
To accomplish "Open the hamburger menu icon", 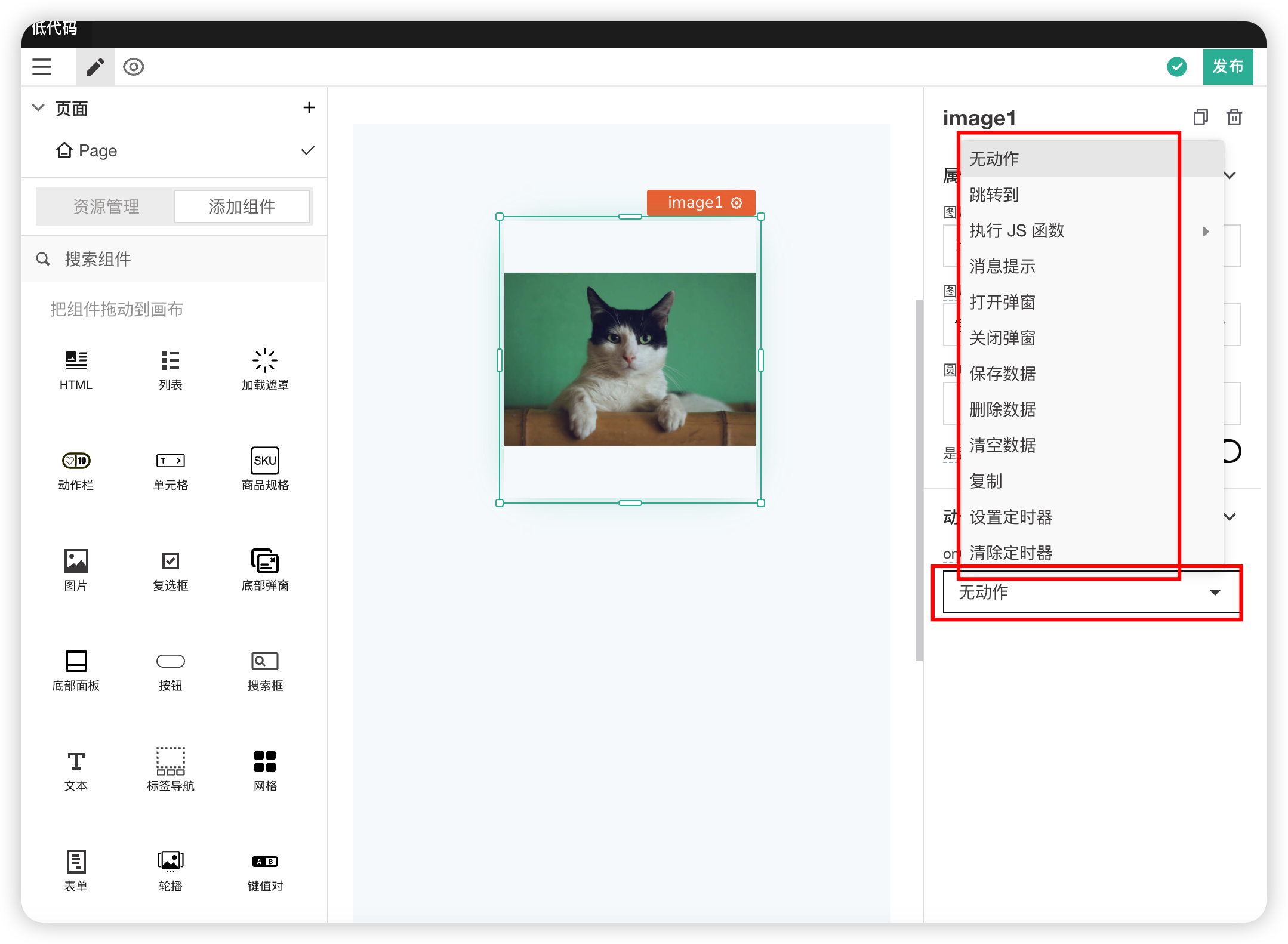I will pos(41,67).
